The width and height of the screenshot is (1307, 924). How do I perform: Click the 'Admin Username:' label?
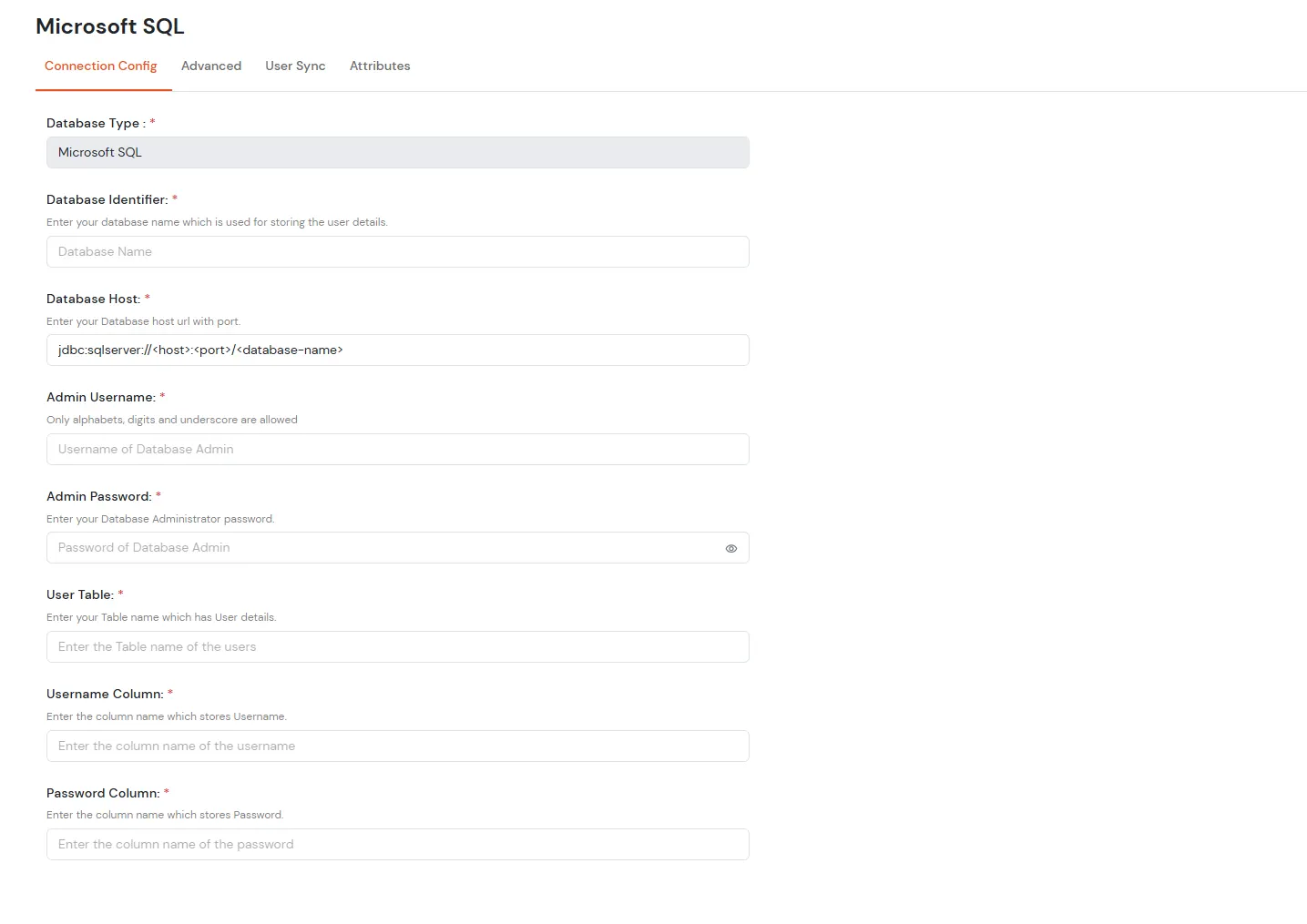tap(101, 397)
